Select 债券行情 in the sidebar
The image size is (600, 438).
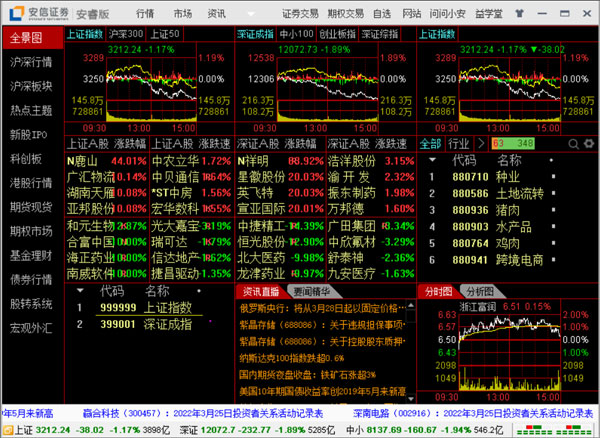pos(31,280)
